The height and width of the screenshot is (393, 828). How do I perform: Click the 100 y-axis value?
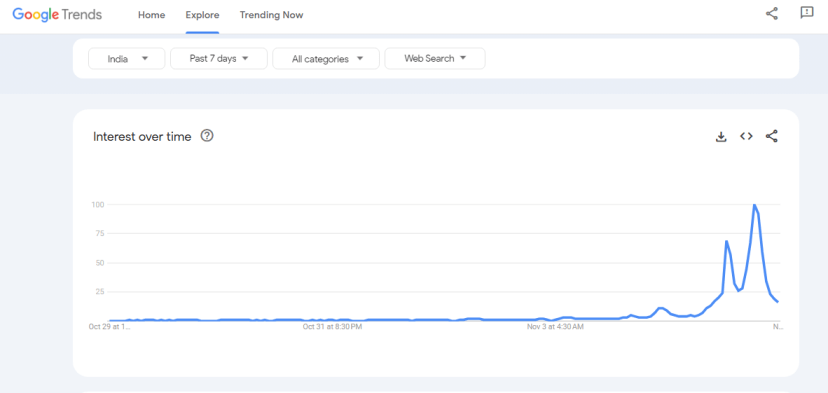point(97,204)
